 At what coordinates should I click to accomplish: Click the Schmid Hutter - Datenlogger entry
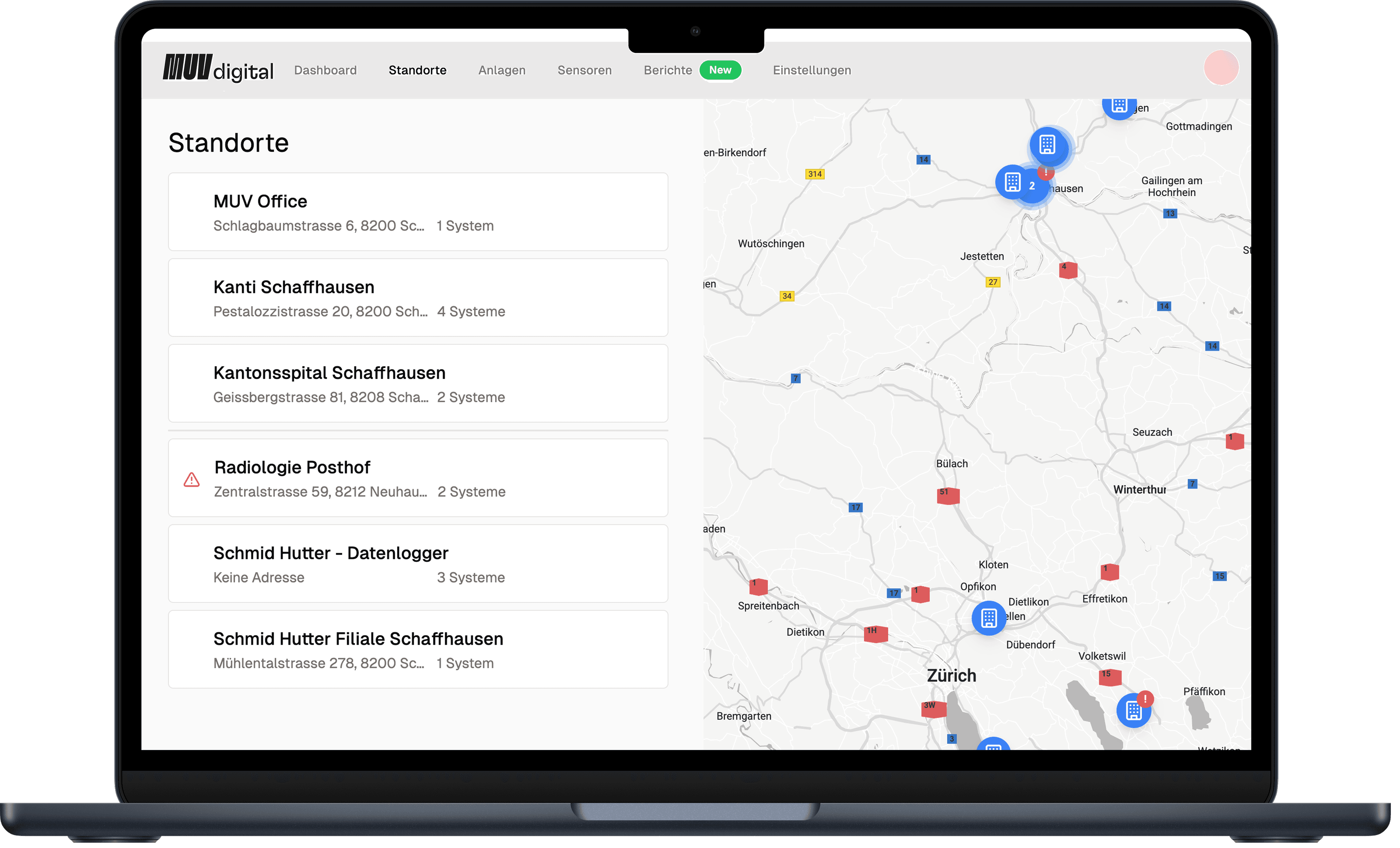[x=417, y=563]
